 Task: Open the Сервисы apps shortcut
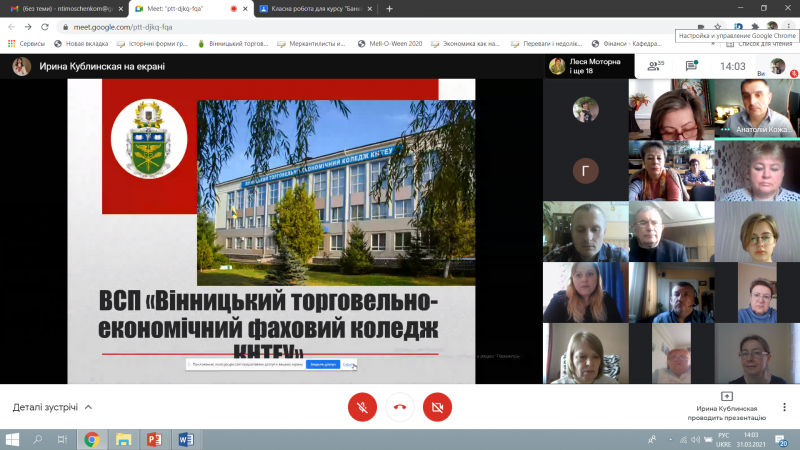(26, 44)
